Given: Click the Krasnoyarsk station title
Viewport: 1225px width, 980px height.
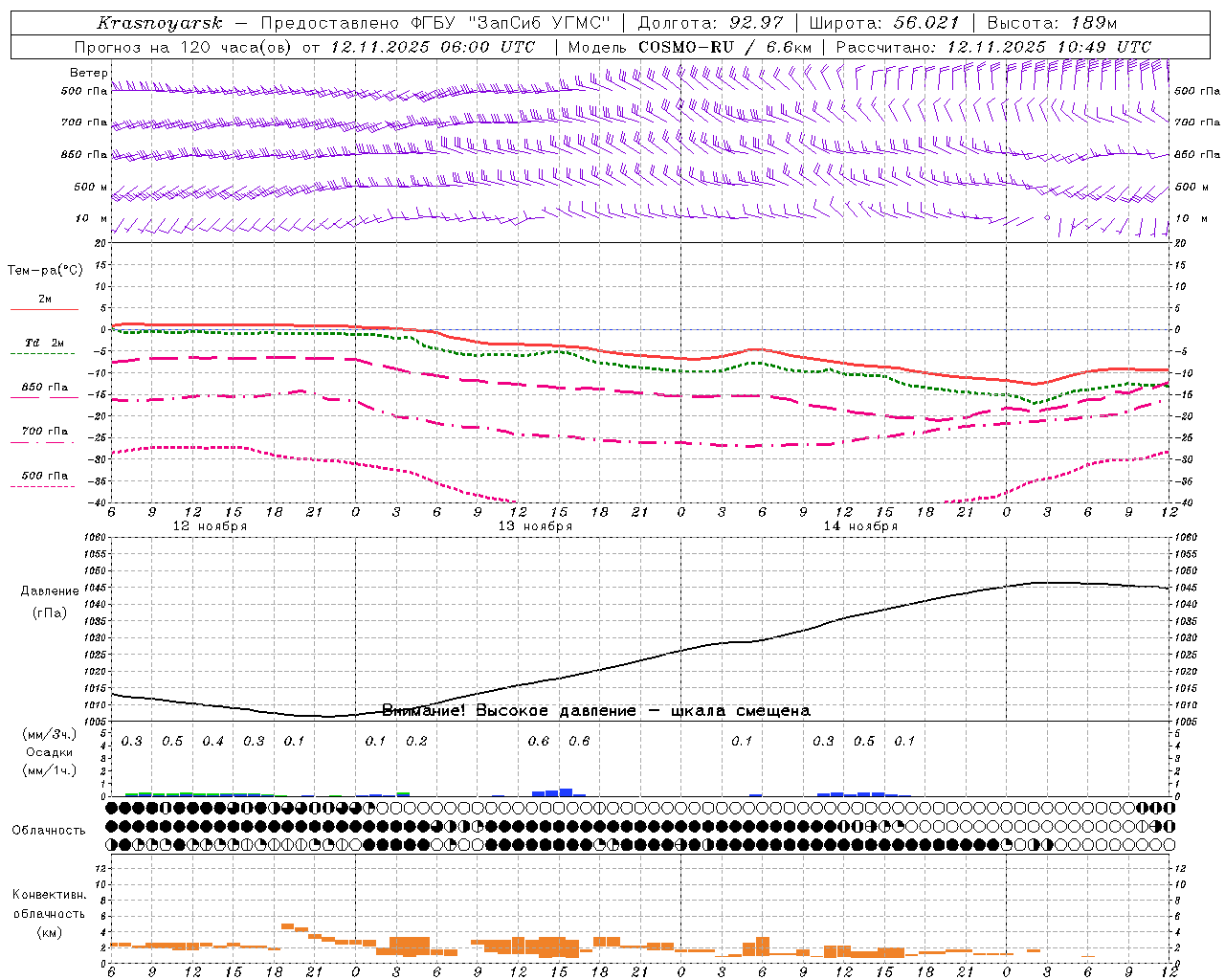Looking at the screenshot, I should tap(159, 23).
